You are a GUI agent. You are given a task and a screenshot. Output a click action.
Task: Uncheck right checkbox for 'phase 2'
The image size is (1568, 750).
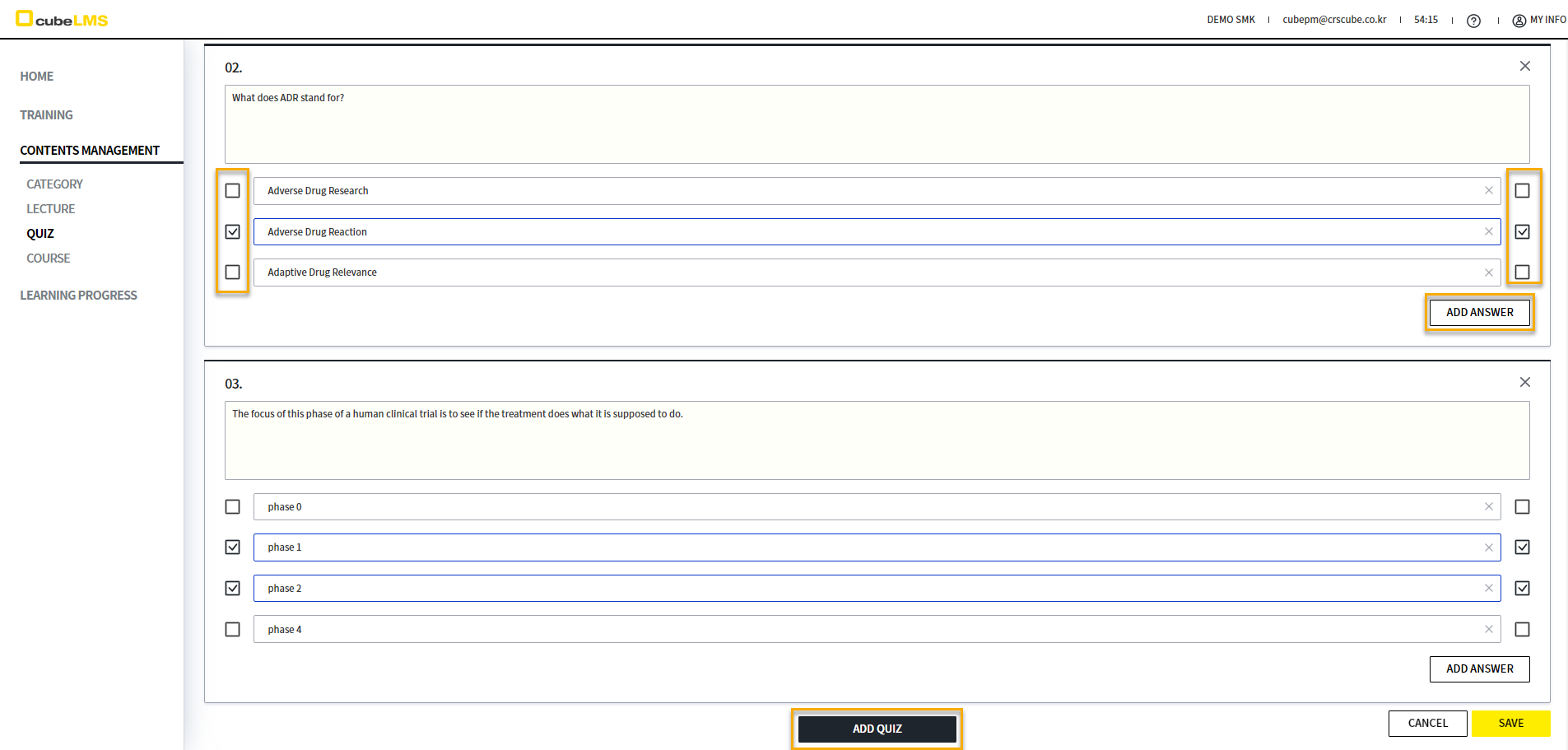pyautogui.click(x=1522, y=589)
